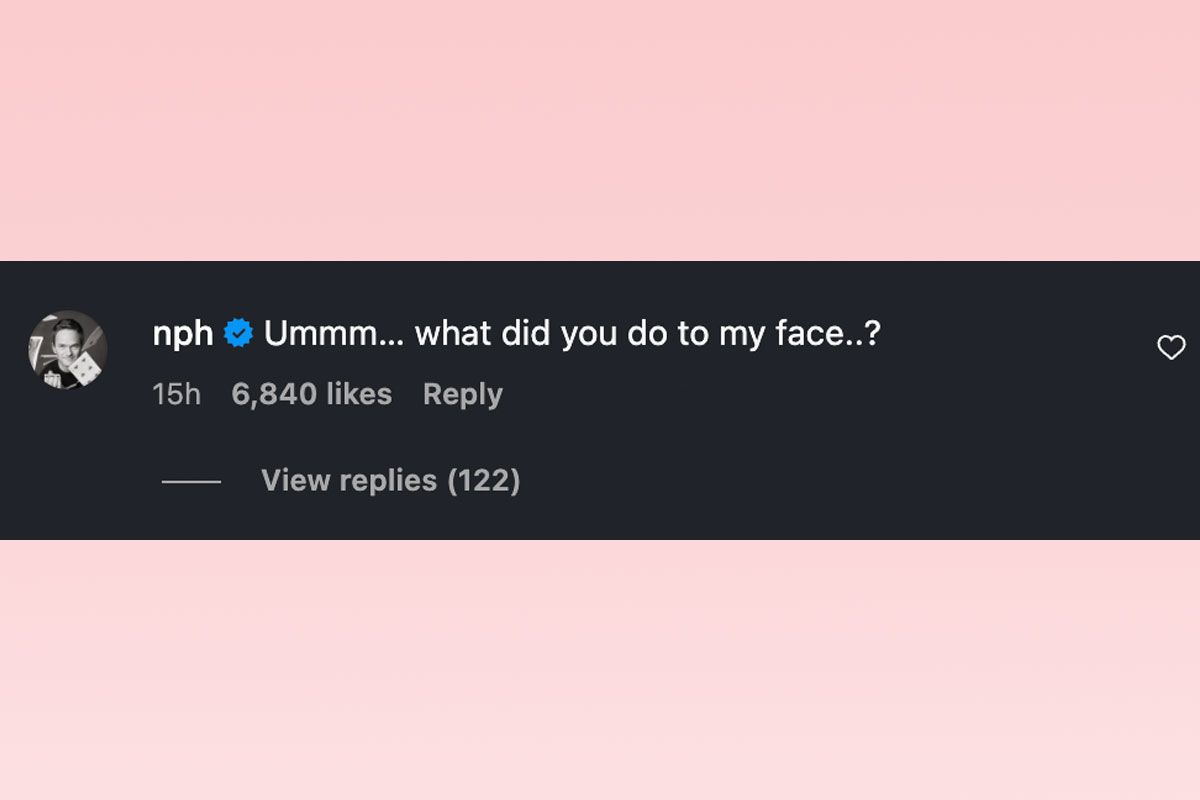Reply to nph's comment
The height and width of the screenshot is (800, 1200).
click(x=462, y=394)
